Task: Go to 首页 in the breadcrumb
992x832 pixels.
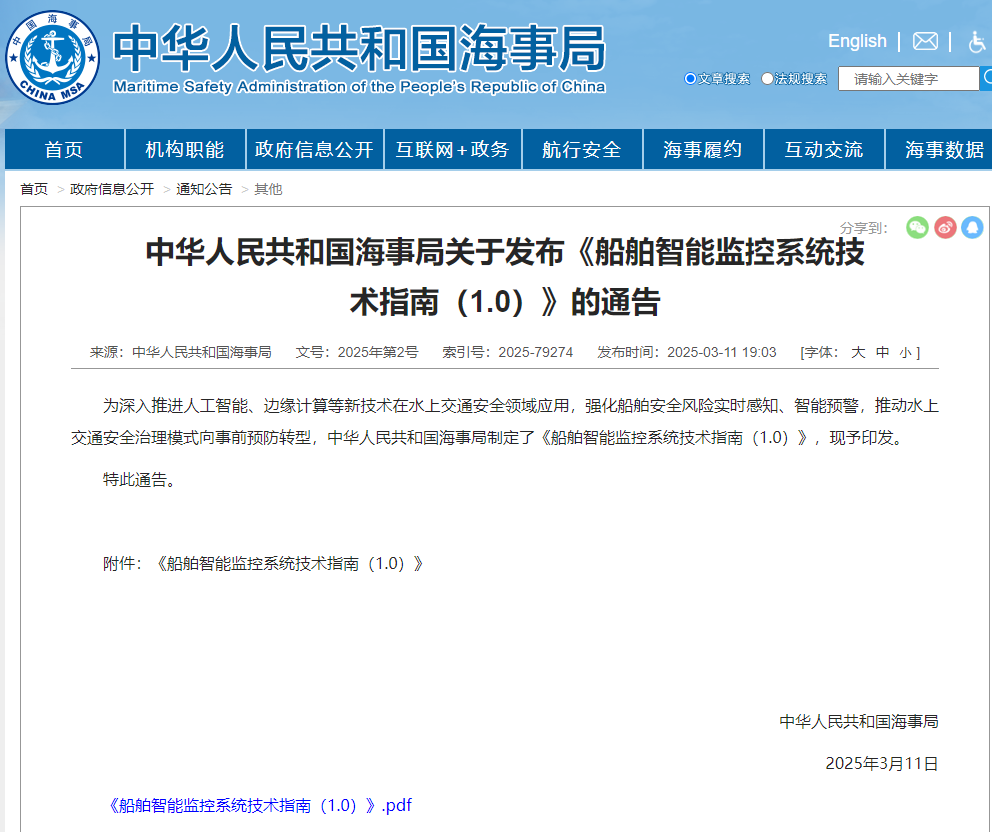Action: click(x=34, y=189)
